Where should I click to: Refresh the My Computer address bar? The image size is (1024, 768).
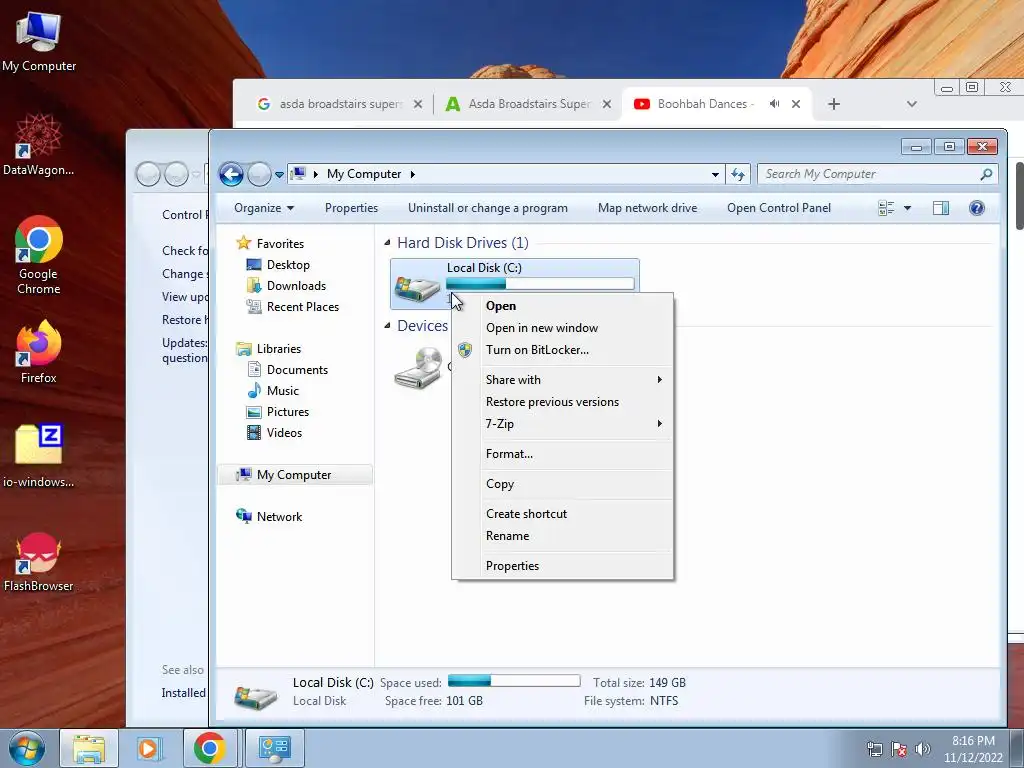tap(738, 174)
